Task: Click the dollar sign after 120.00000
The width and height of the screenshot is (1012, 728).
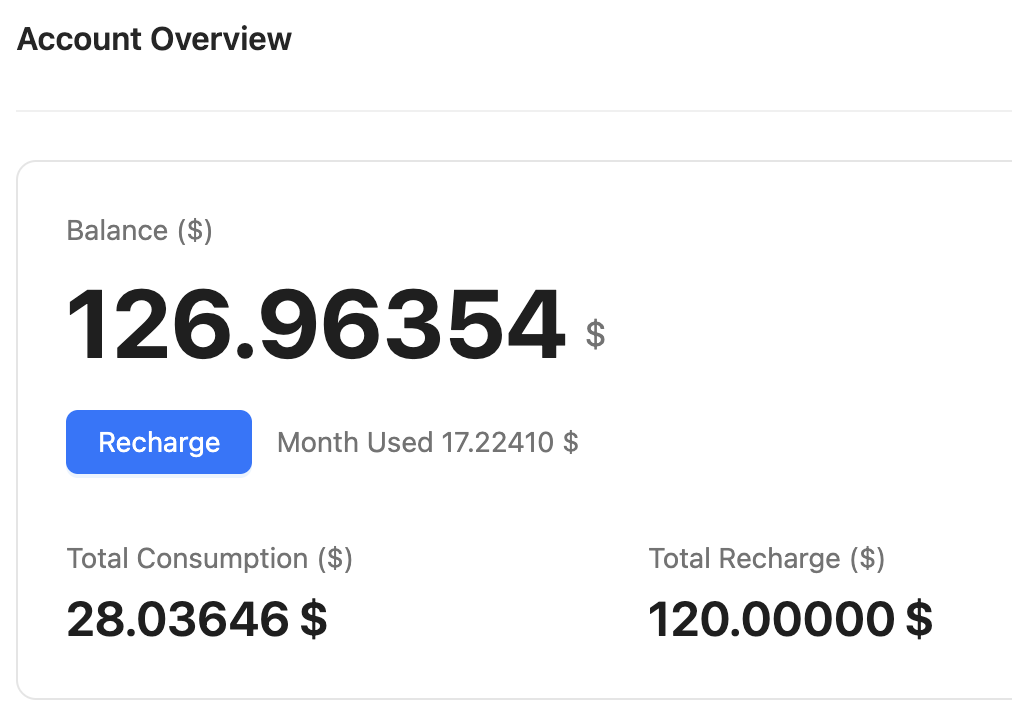Action: click(919, 620)
